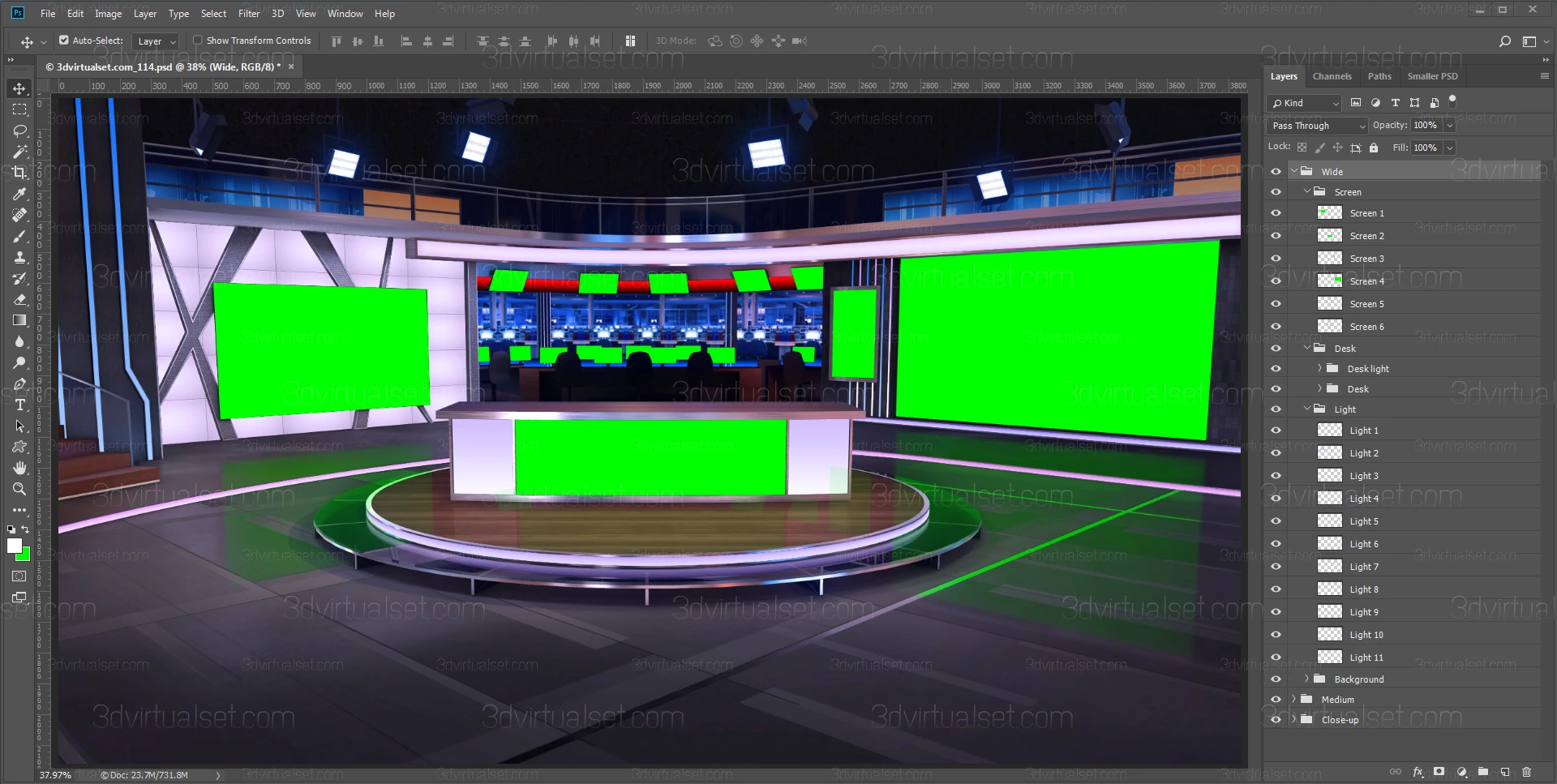Select the Path Selection tool
Viewport: 1557px width, 784px height.
pyautogui.click(x=19, y=426)
